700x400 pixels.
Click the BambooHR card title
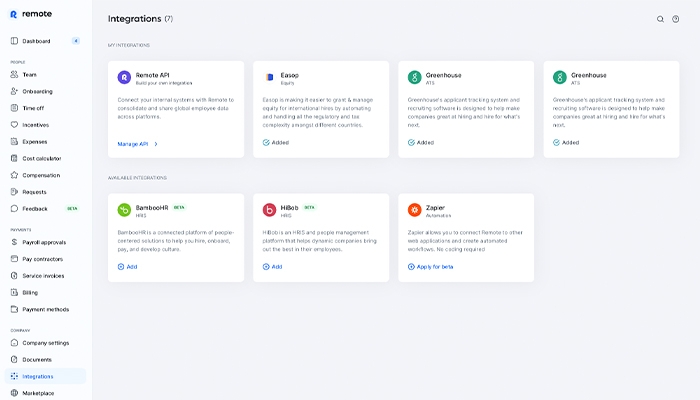tap(152, 208)
